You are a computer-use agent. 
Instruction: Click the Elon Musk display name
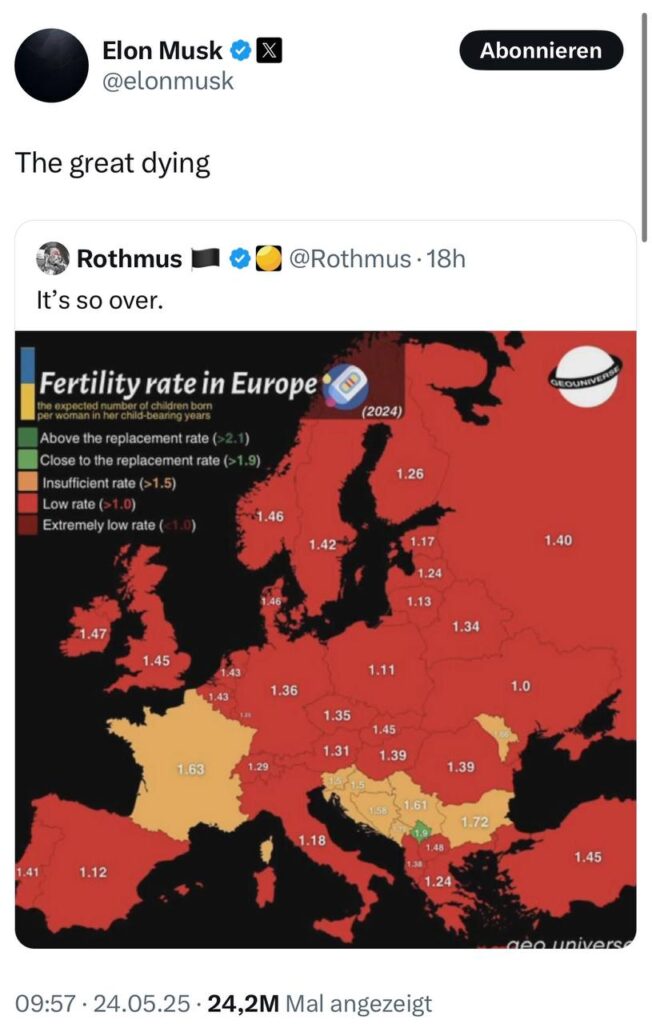pos(162,50)
